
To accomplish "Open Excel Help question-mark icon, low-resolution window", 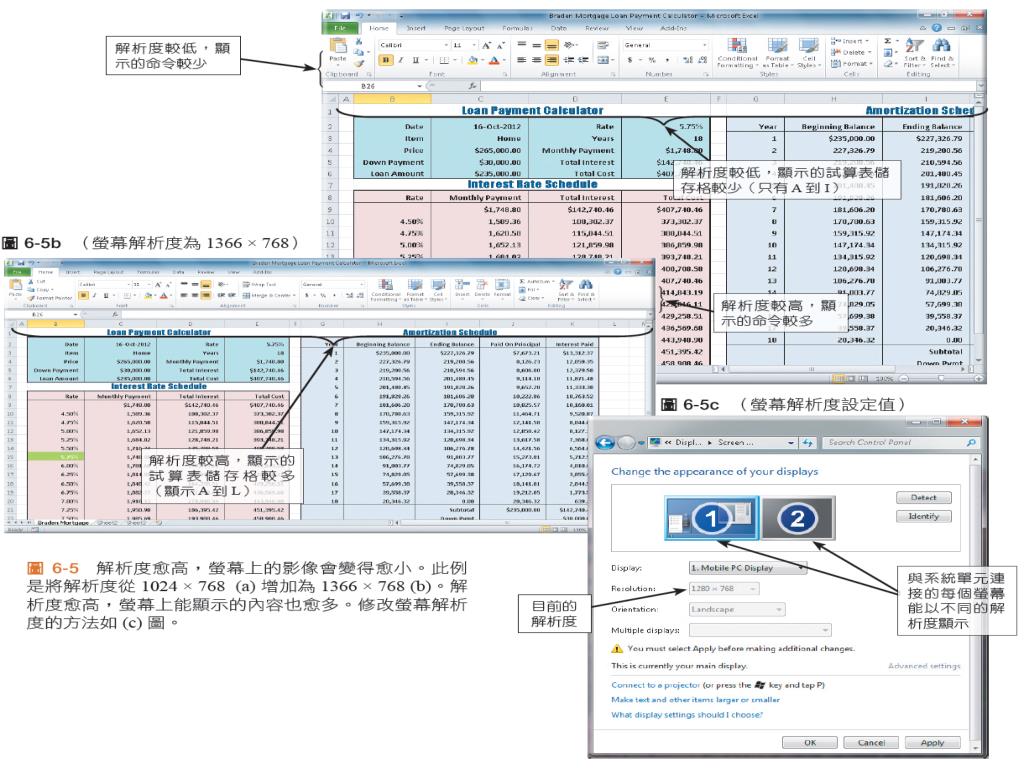I will (x=936, y=28).
